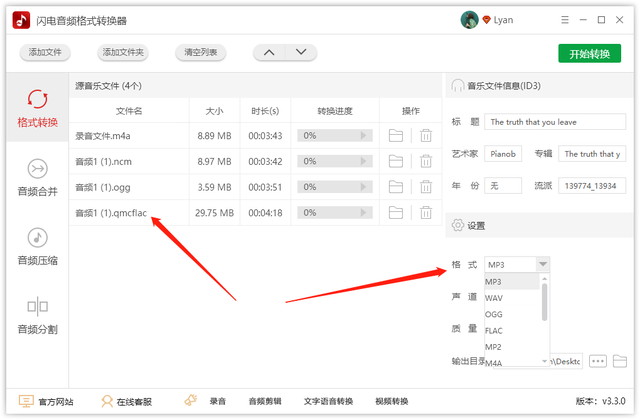This screenshot has width=640, height=420.
Task: Click the format list scrollbar thumb
Action: (544, 302)
